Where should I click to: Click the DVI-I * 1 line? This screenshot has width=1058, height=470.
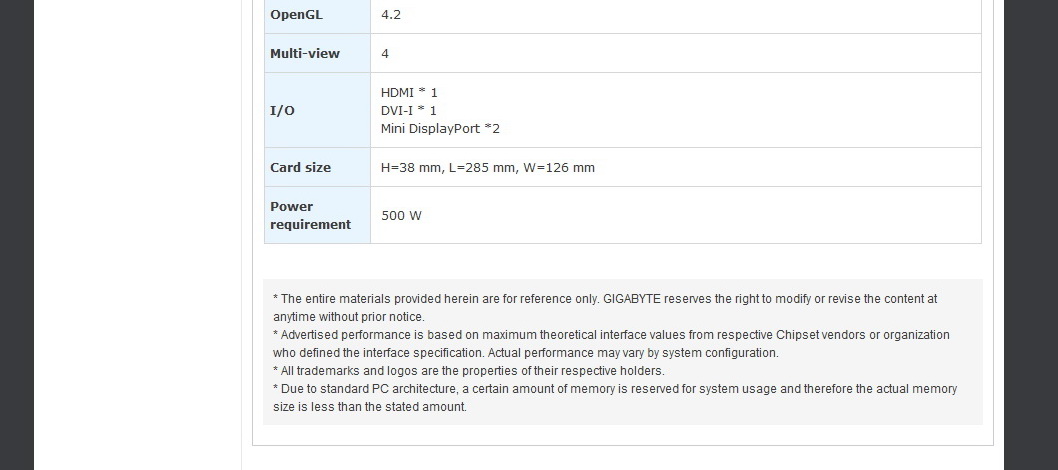tap(408, 110)
